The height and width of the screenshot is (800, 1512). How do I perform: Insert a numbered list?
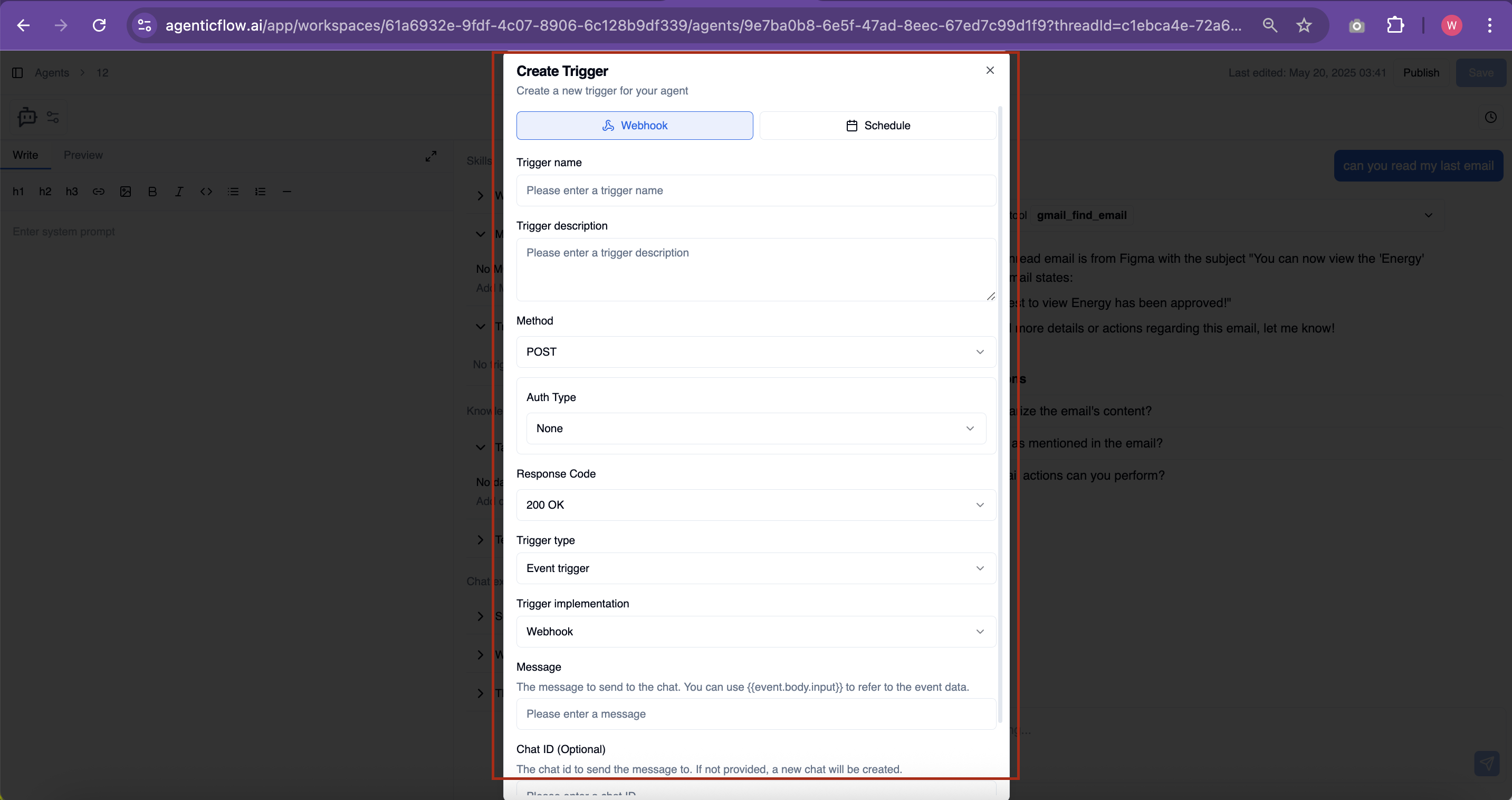[x=260, y=192]
